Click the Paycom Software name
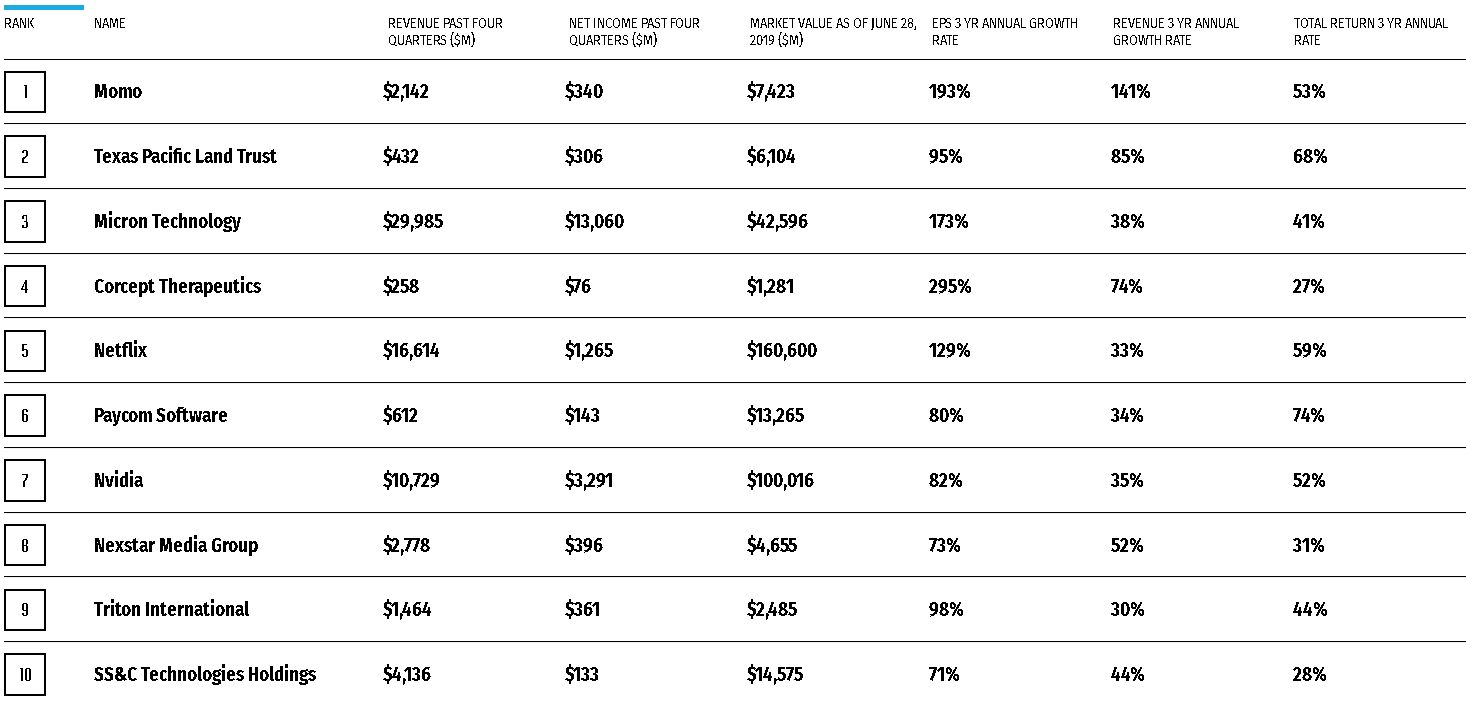This screenshot has width=1466, height=703. [x=160, y=416]
